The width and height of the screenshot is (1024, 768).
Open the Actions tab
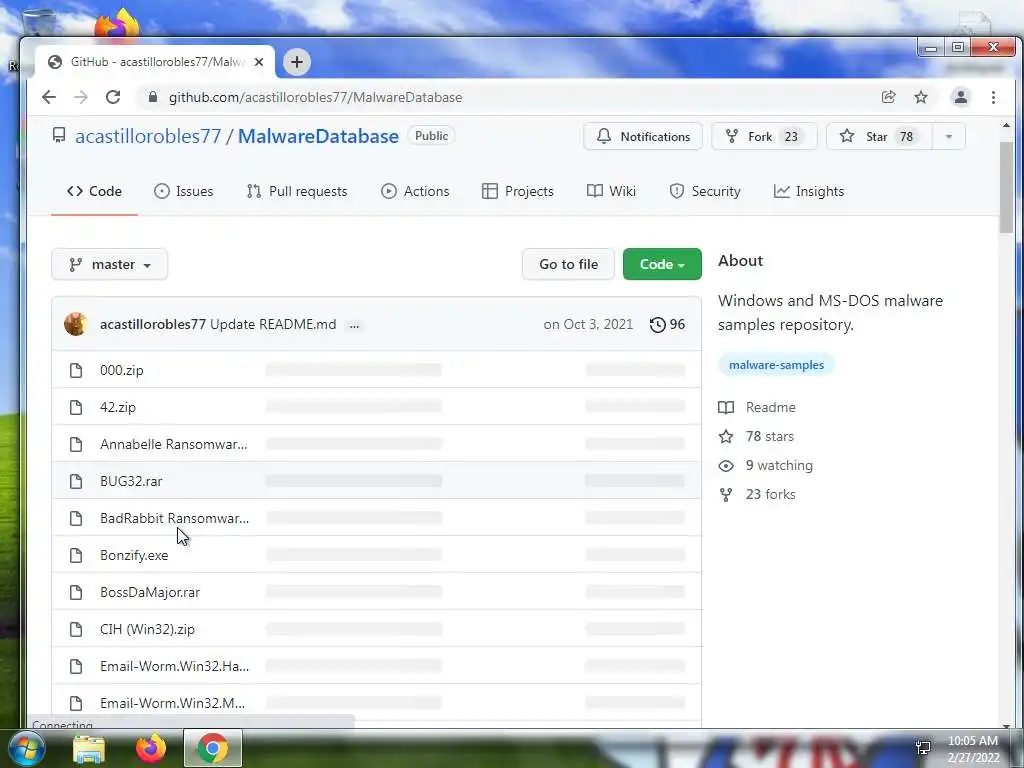point(415,191)
